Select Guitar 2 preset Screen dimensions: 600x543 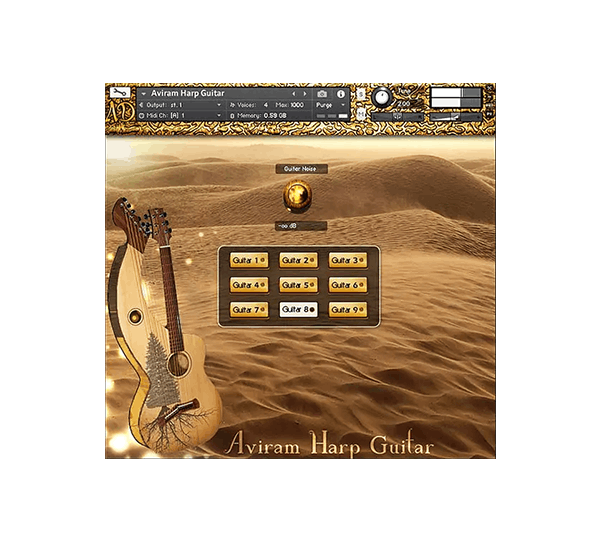pyautogui.click(x=298, y=260)
